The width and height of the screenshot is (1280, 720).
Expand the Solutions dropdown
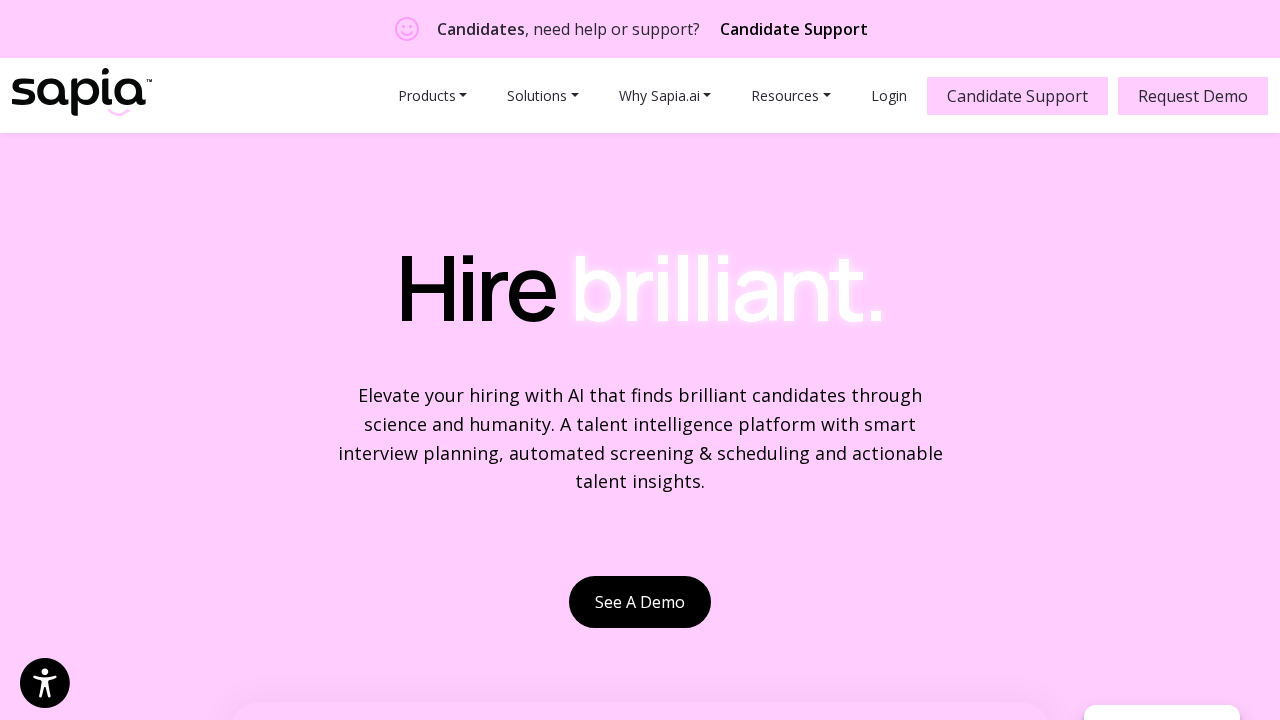coord(542,96)
